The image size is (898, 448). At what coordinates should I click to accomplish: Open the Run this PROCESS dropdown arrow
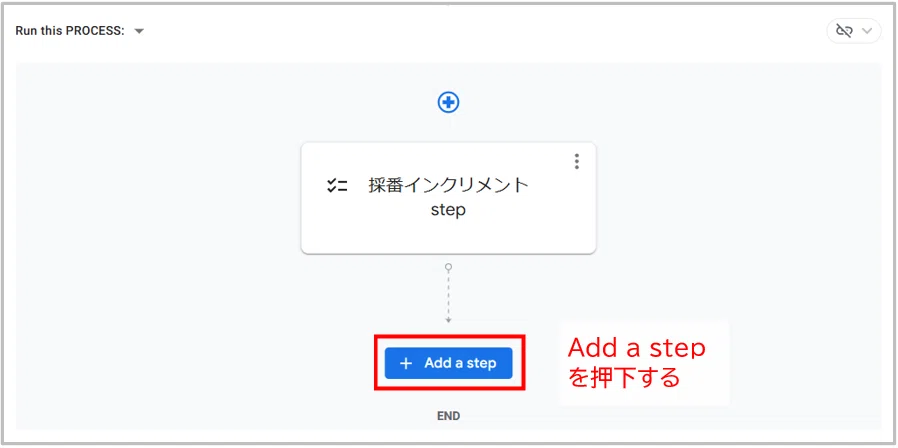tap(139, 31)
